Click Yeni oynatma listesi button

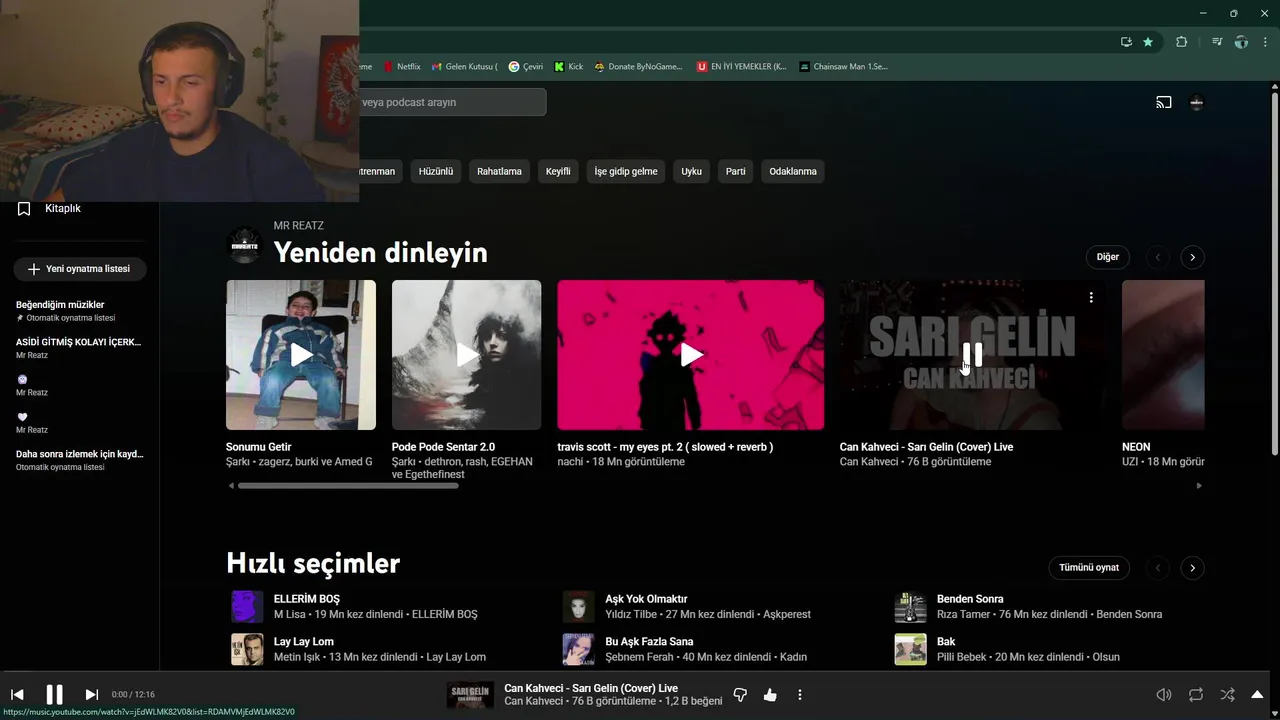(79, 269)
